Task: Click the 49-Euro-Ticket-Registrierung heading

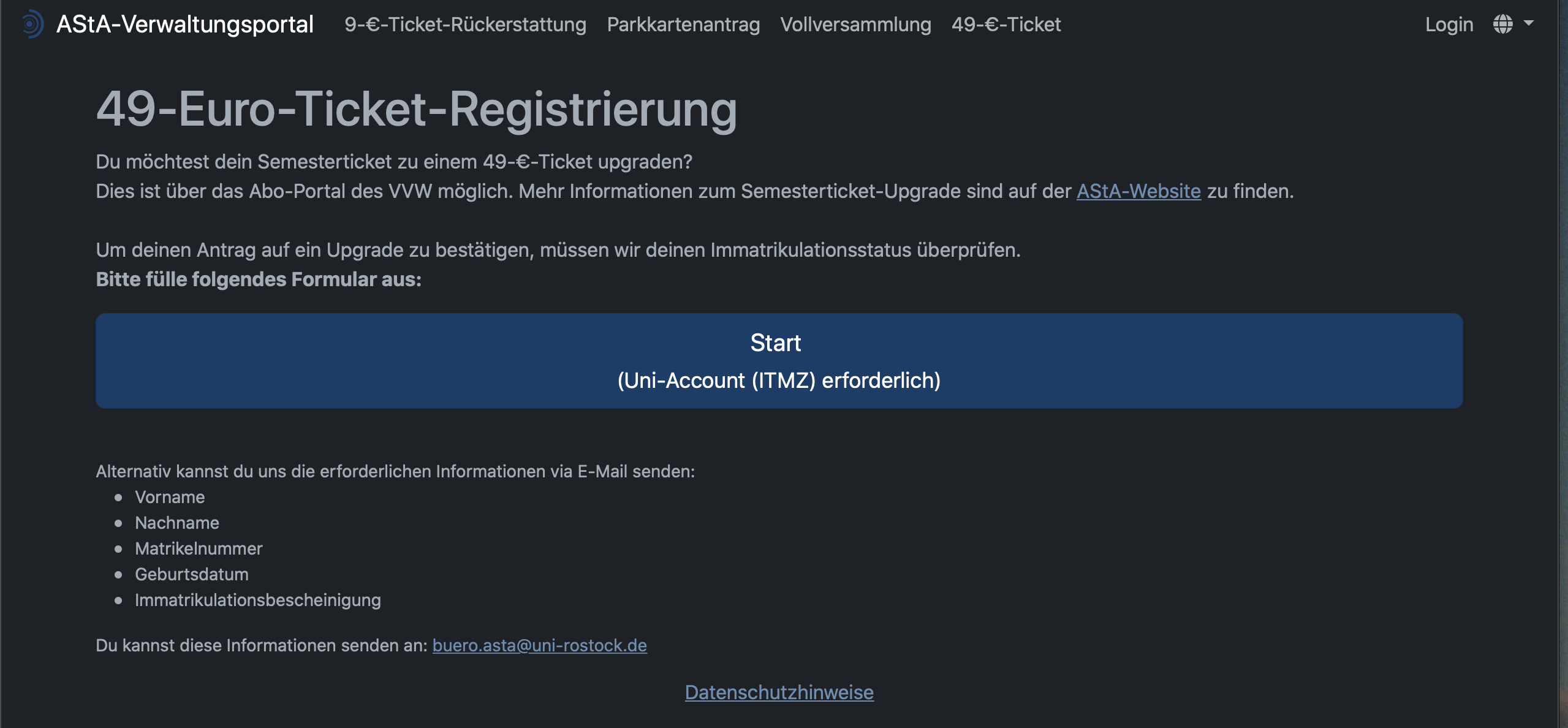Action: (417, 109)
